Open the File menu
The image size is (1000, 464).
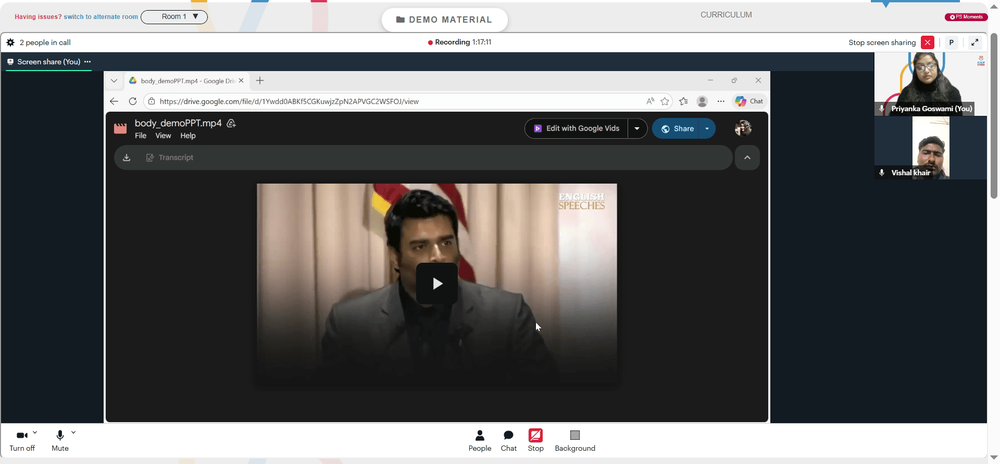140,136
